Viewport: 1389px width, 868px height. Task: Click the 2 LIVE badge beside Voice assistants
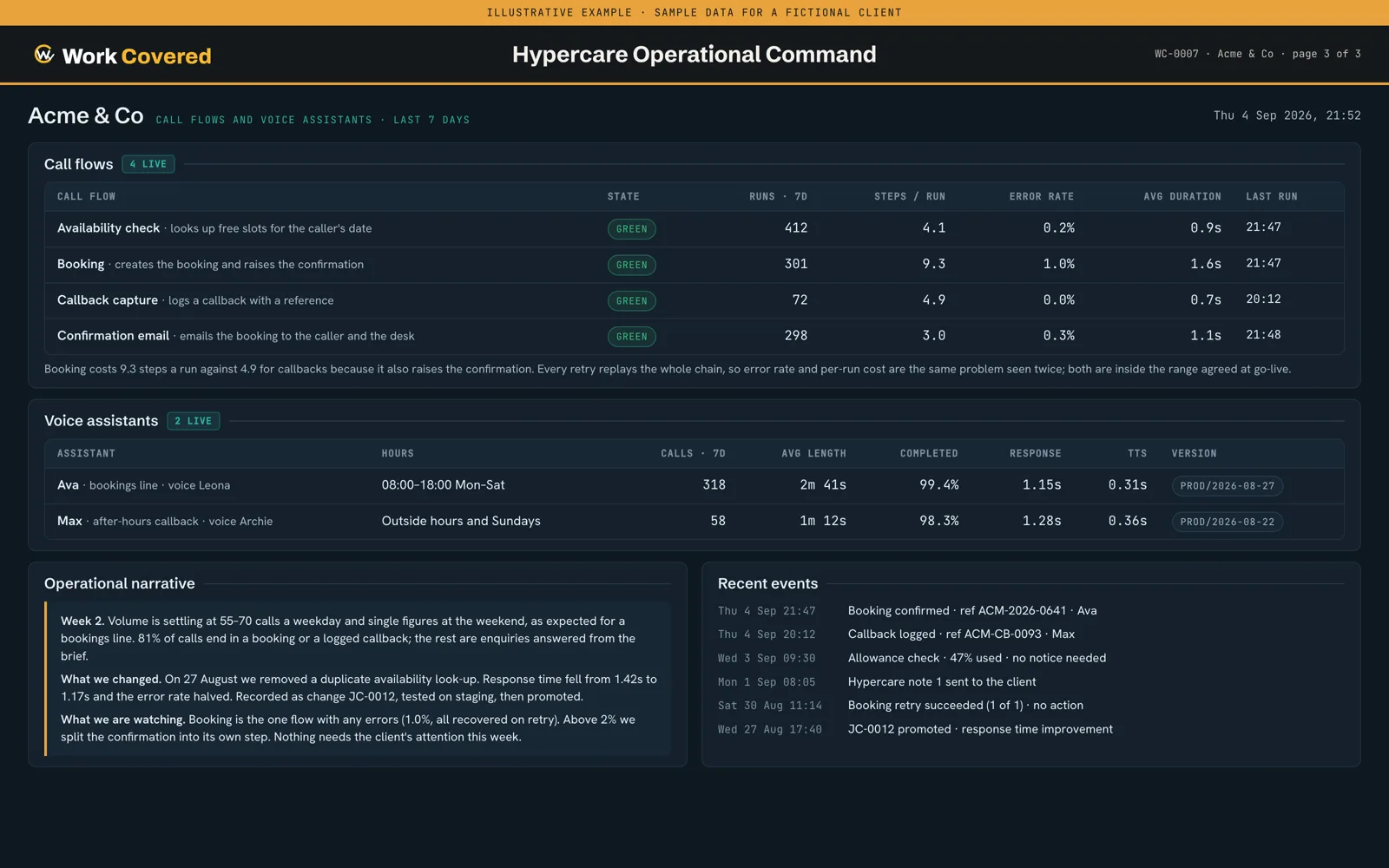click(x=194, y=421)
